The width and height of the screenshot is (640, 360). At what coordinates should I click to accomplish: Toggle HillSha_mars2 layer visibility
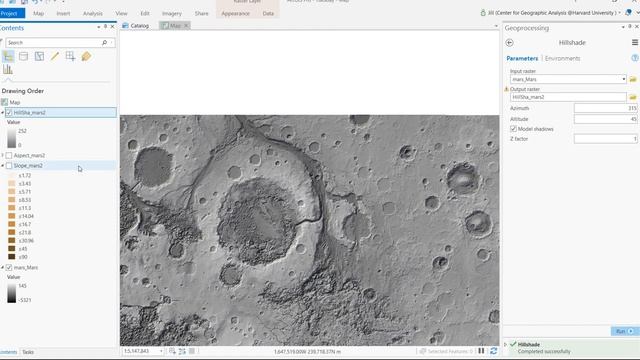coord(9,113)
